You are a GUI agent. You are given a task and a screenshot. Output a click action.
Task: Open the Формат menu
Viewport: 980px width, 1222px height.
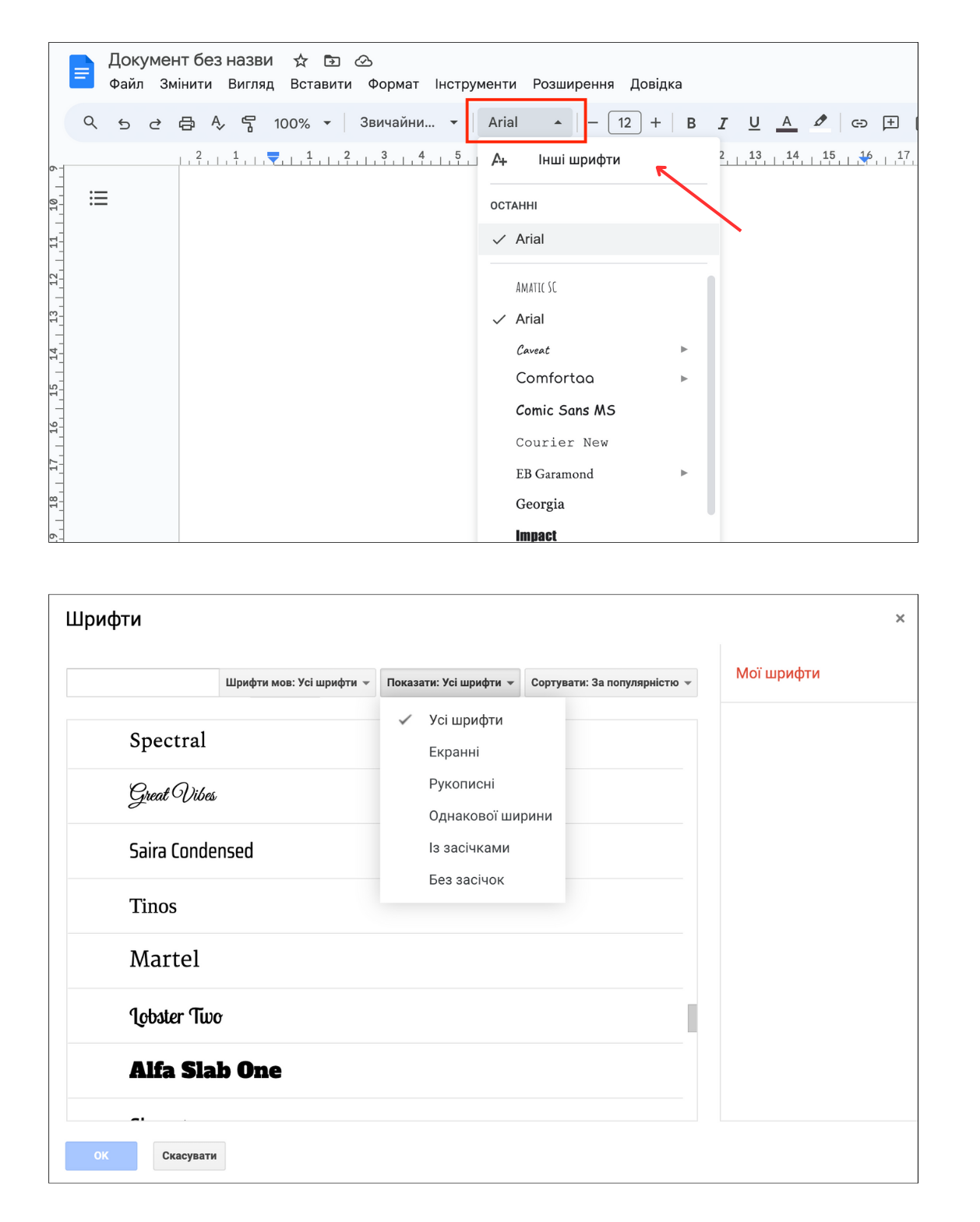tap(393, 84)
